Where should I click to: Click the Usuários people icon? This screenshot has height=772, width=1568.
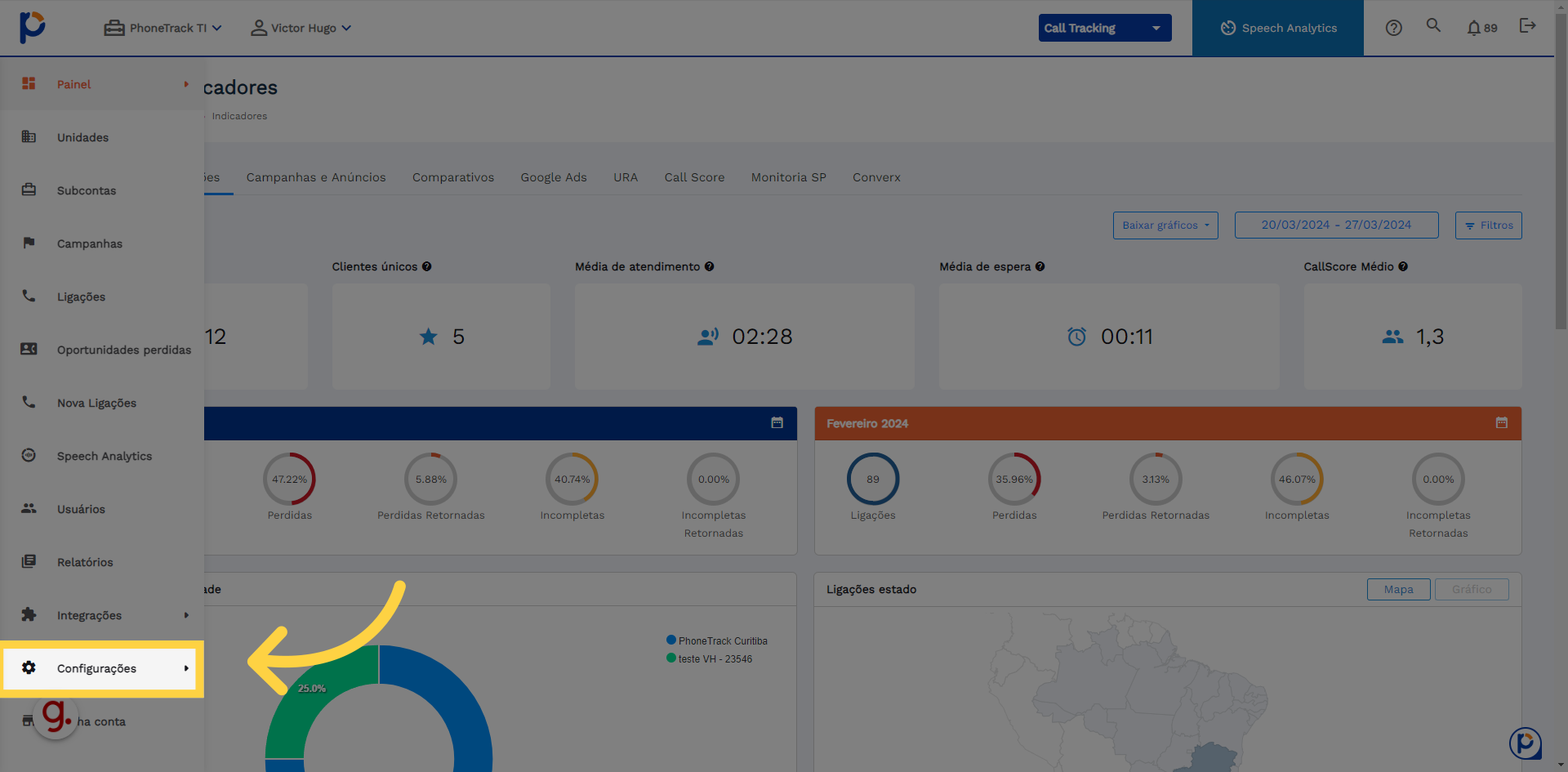point(29,508)
